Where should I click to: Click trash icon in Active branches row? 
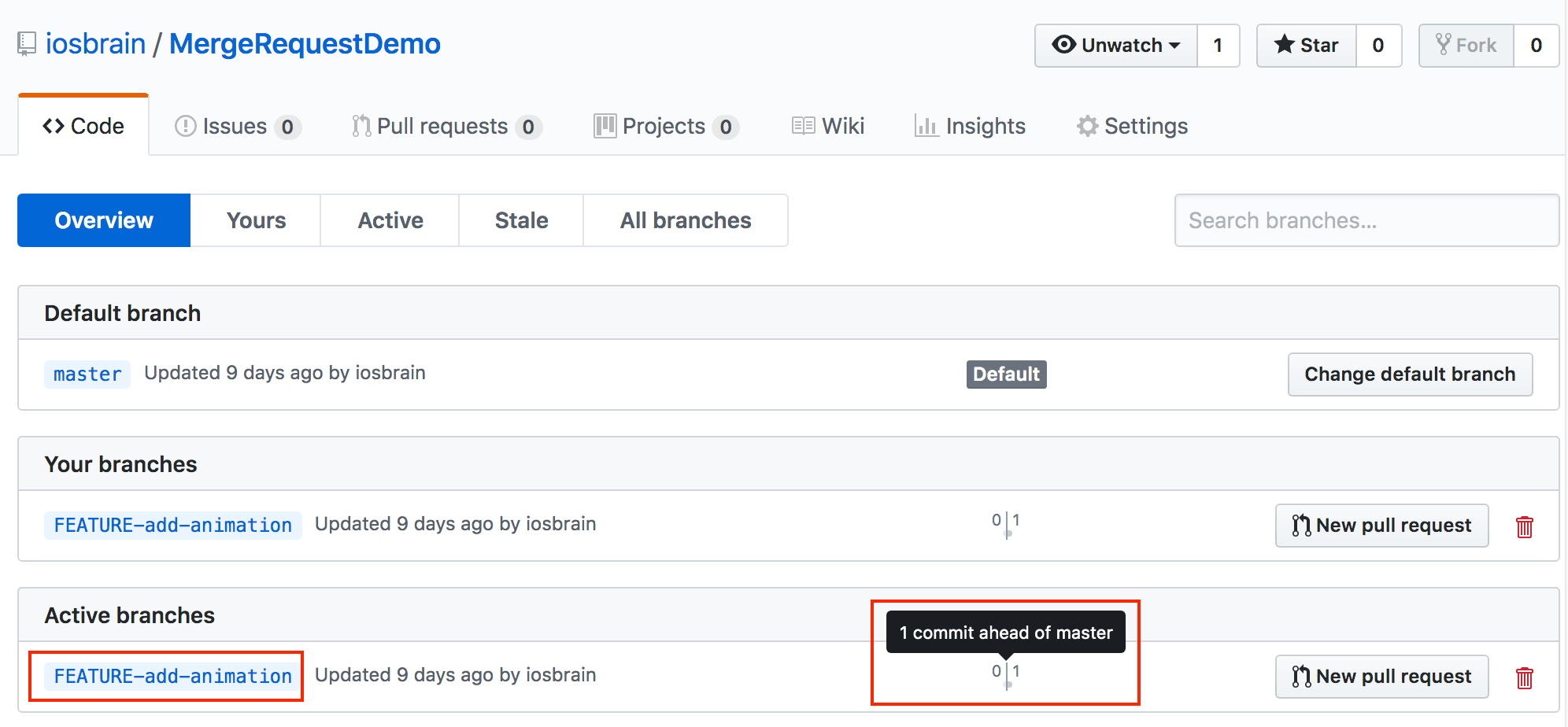pyautogui.click(x=1524, y=677)
